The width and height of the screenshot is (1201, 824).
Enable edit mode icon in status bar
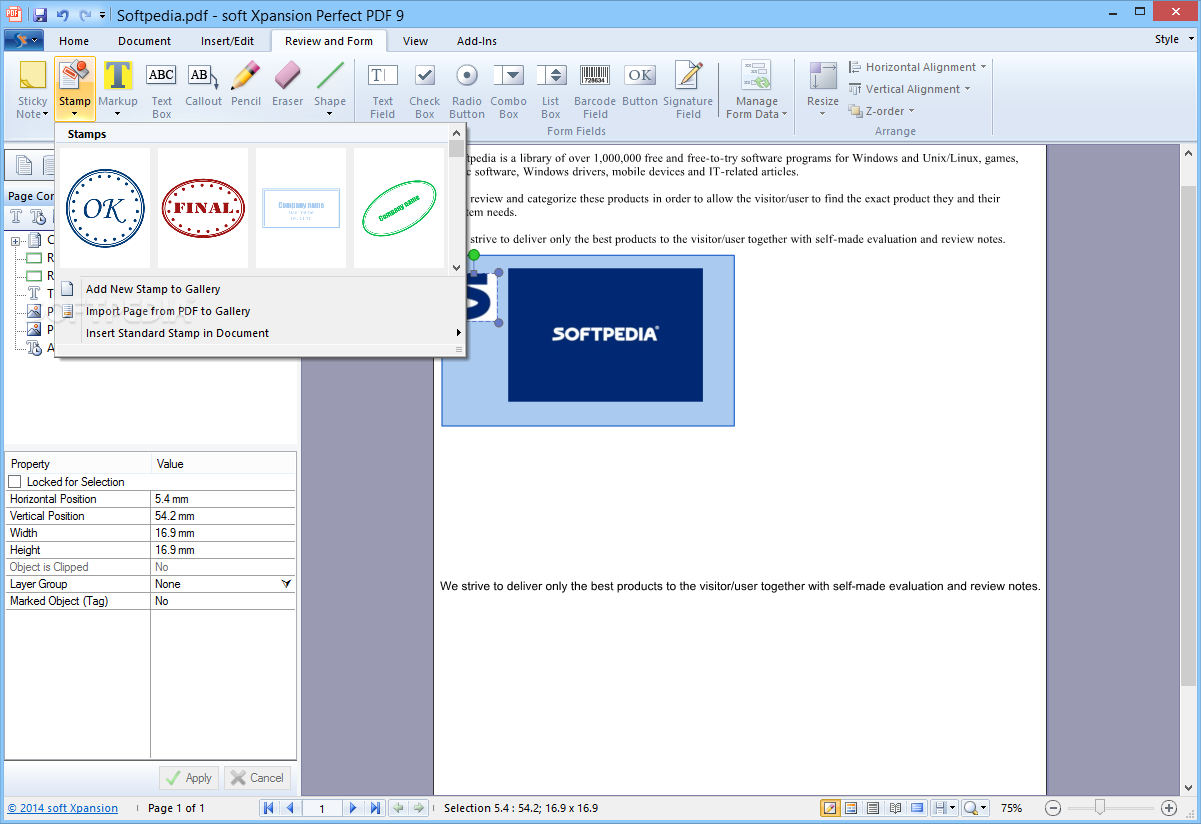pyautogui.click(x=830, y=808)
